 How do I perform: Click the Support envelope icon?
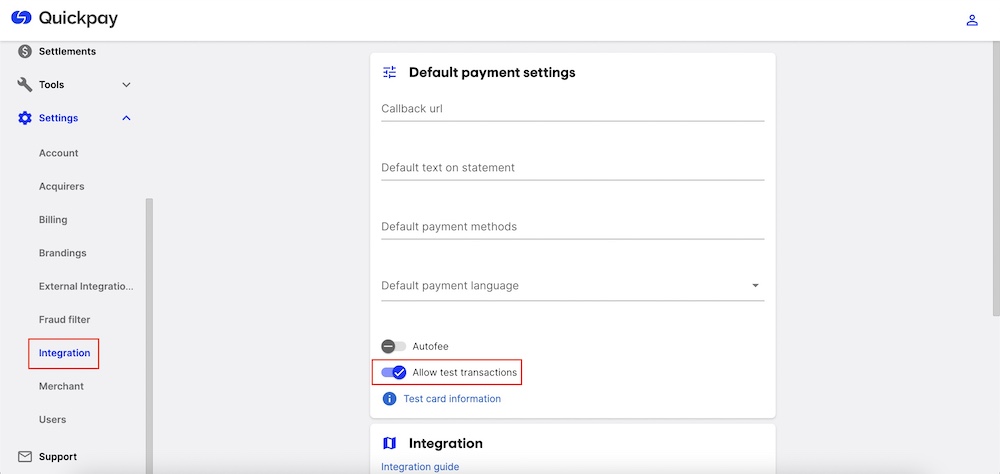point(25,457)
